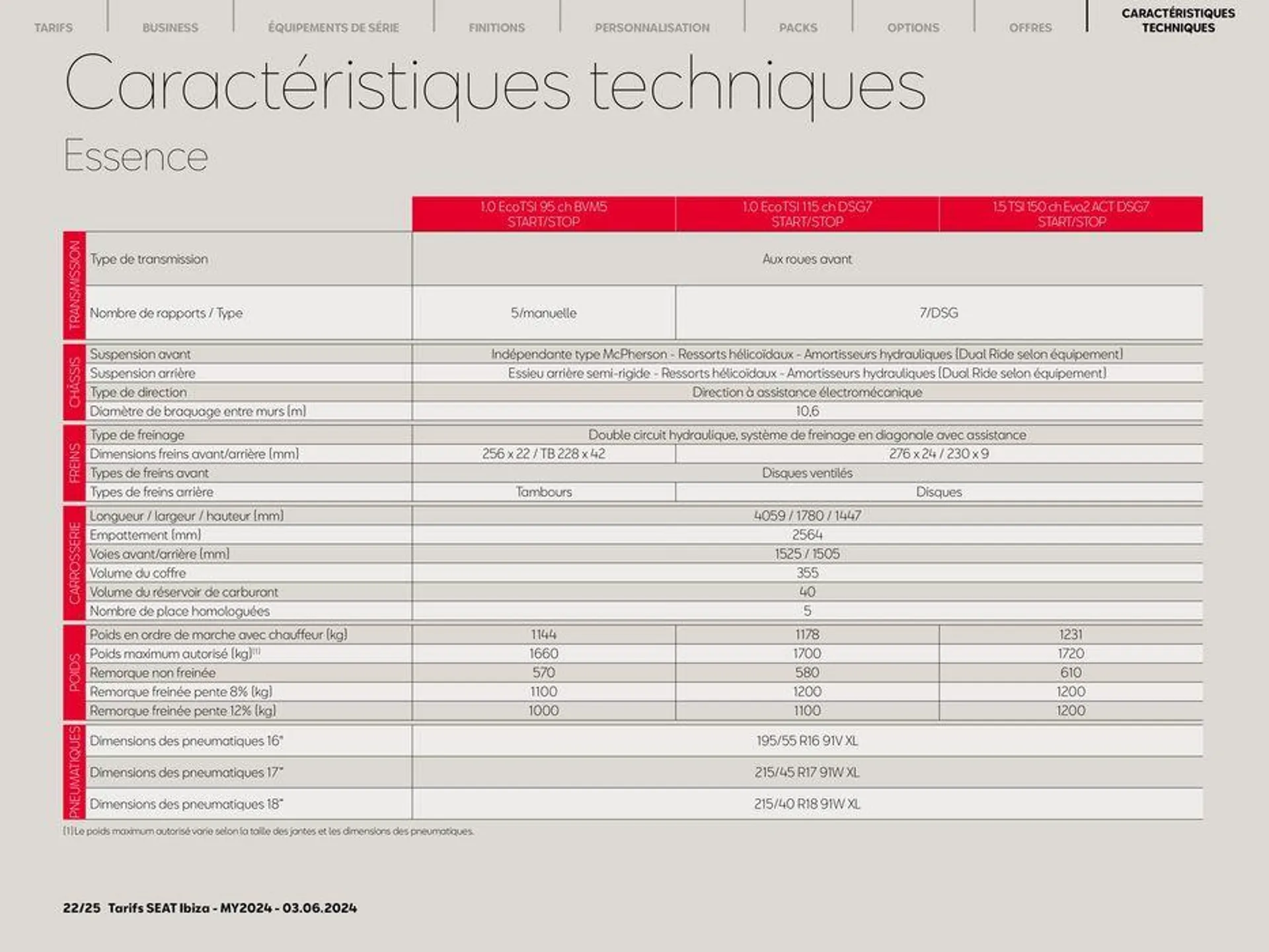
Task: Click the '10,6' turning diameter value
Action: point(807,411)
